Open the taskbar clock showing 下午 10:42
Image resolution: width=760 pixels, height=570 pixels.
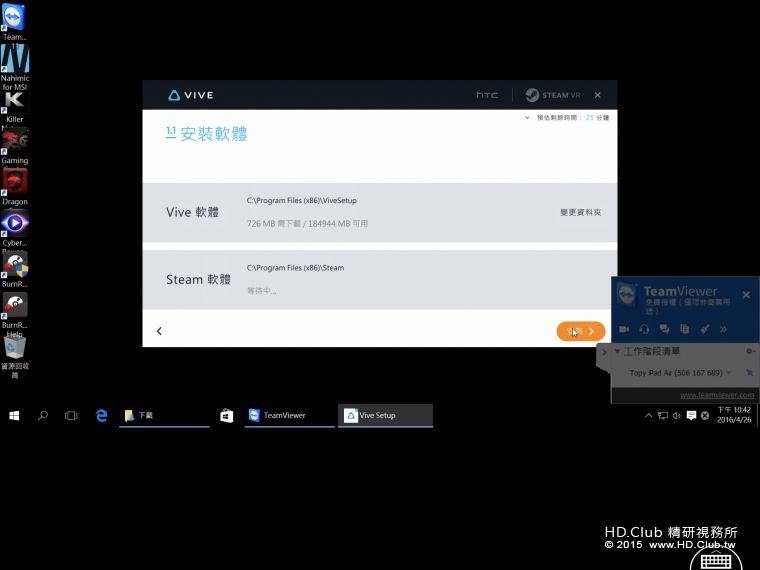[734, 415]
